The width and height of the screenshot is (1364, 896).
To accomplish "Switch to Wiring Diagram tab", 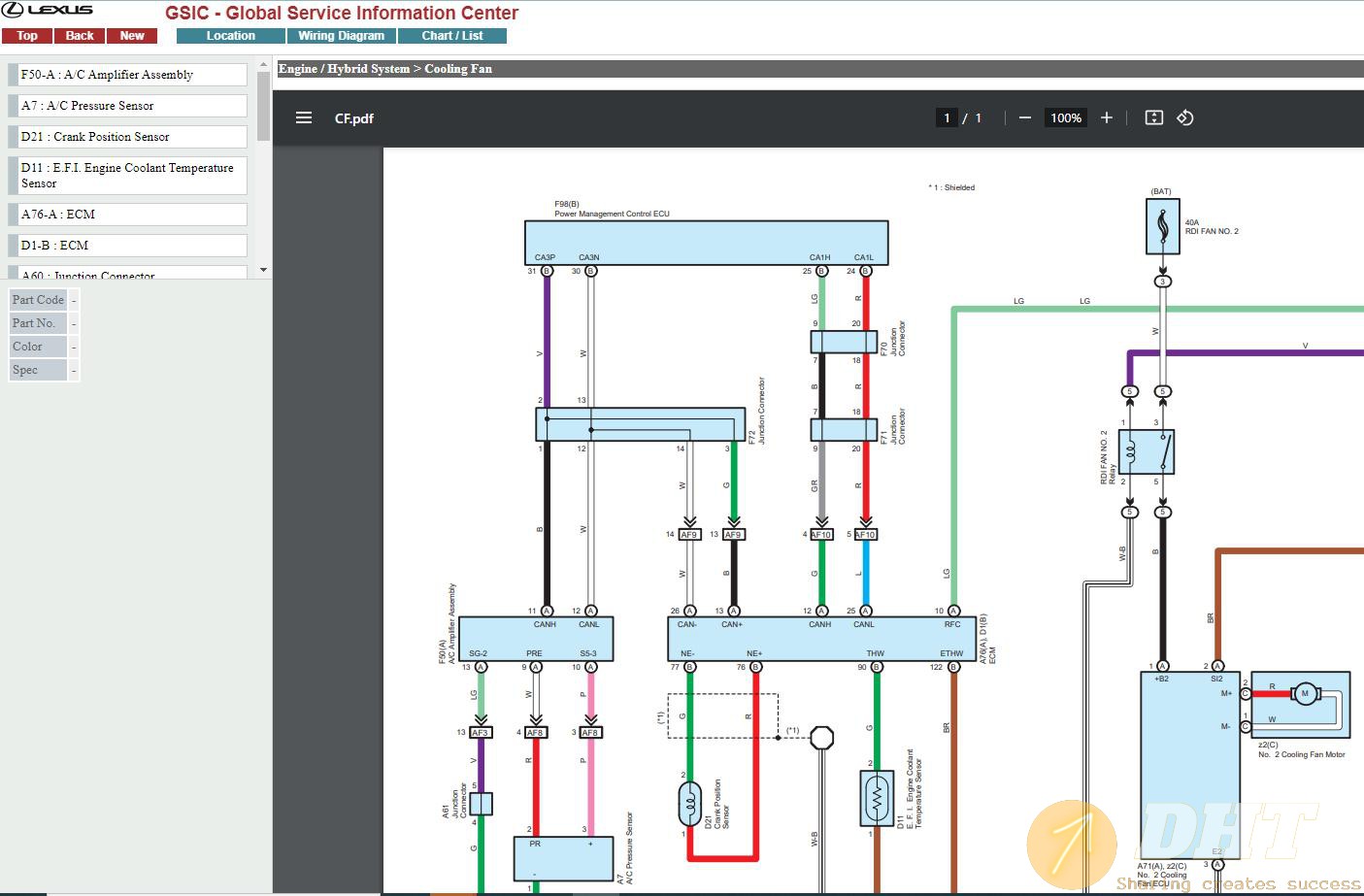I will tap(341, 36).
